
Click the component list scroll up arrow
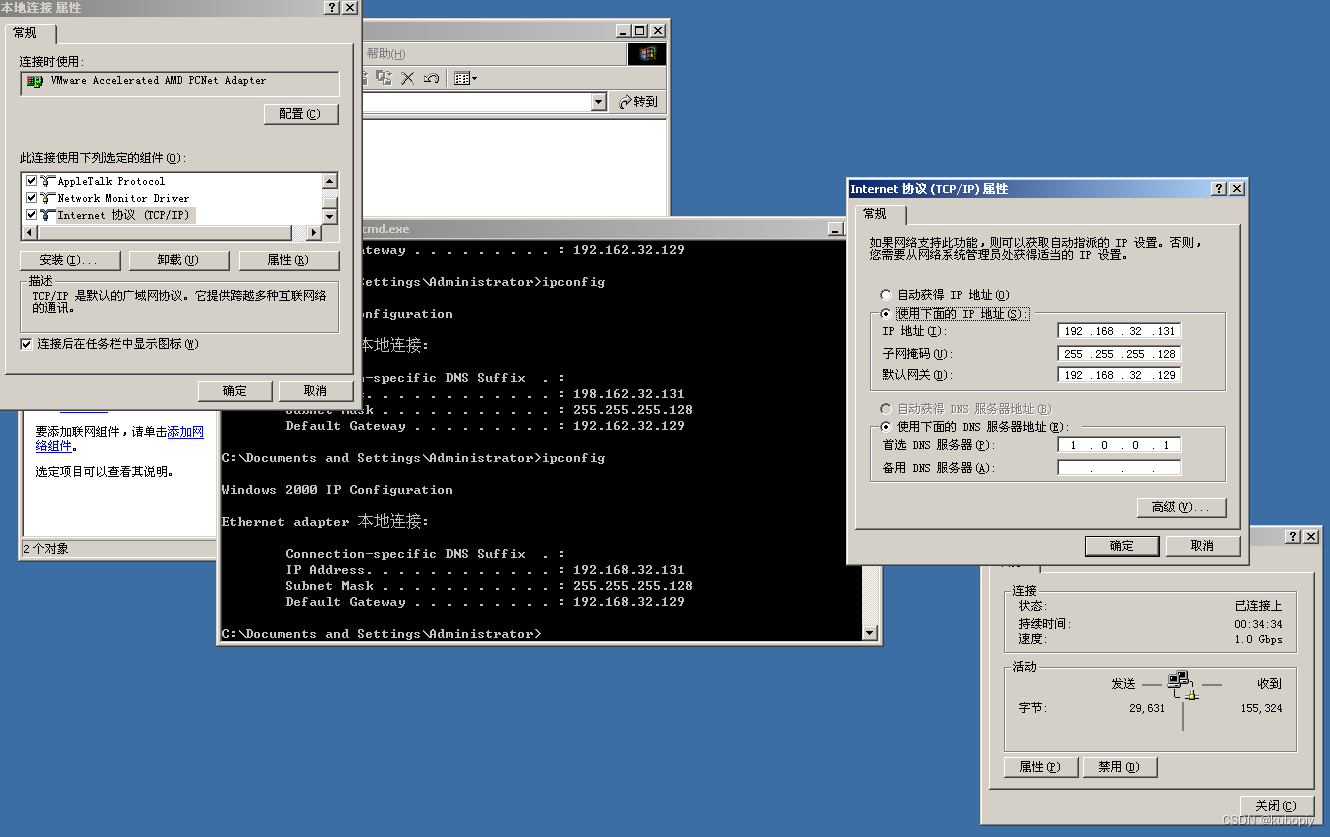click(x=329, y=181)
